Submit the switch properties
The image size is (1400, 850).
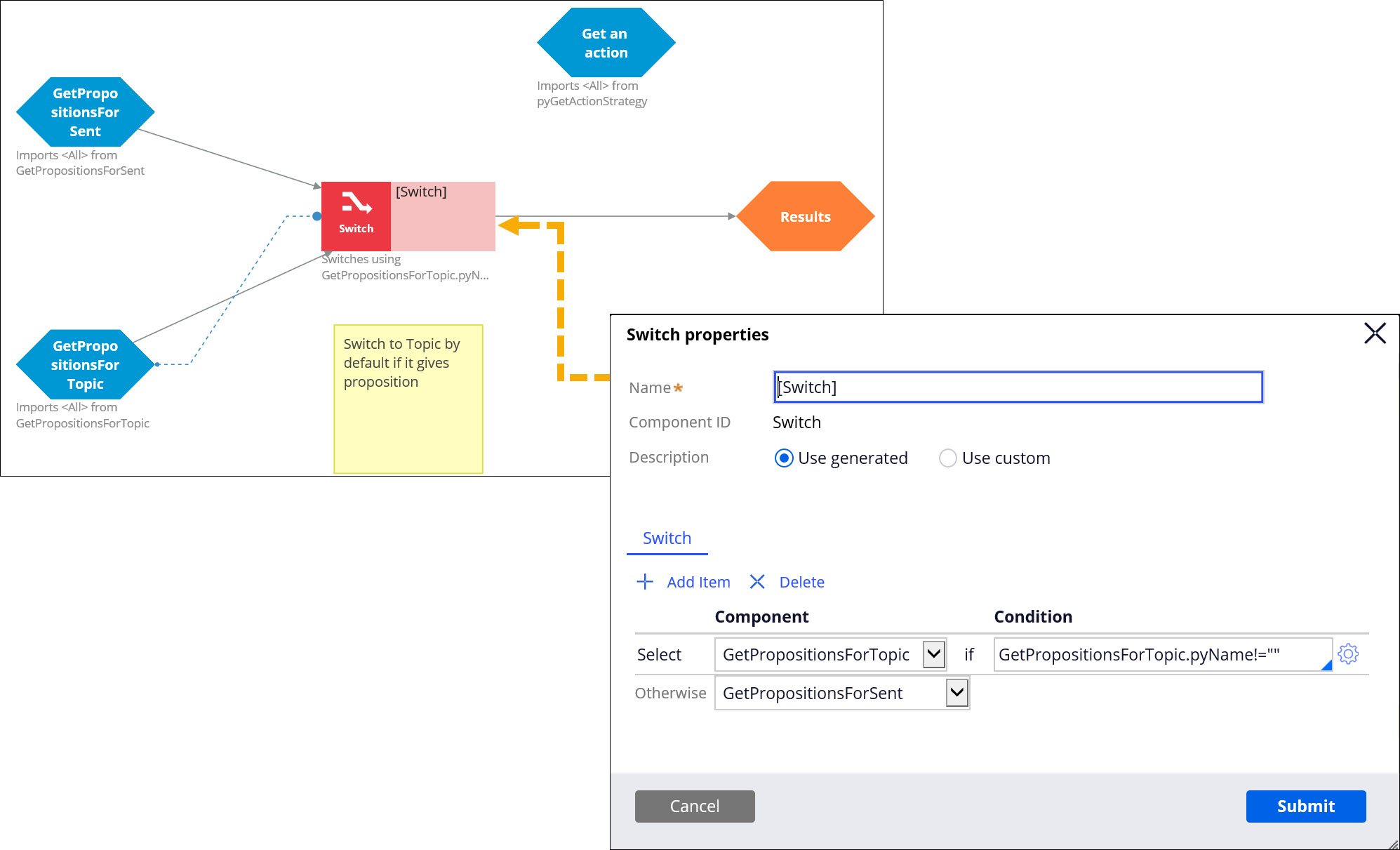click(1305, 806)
